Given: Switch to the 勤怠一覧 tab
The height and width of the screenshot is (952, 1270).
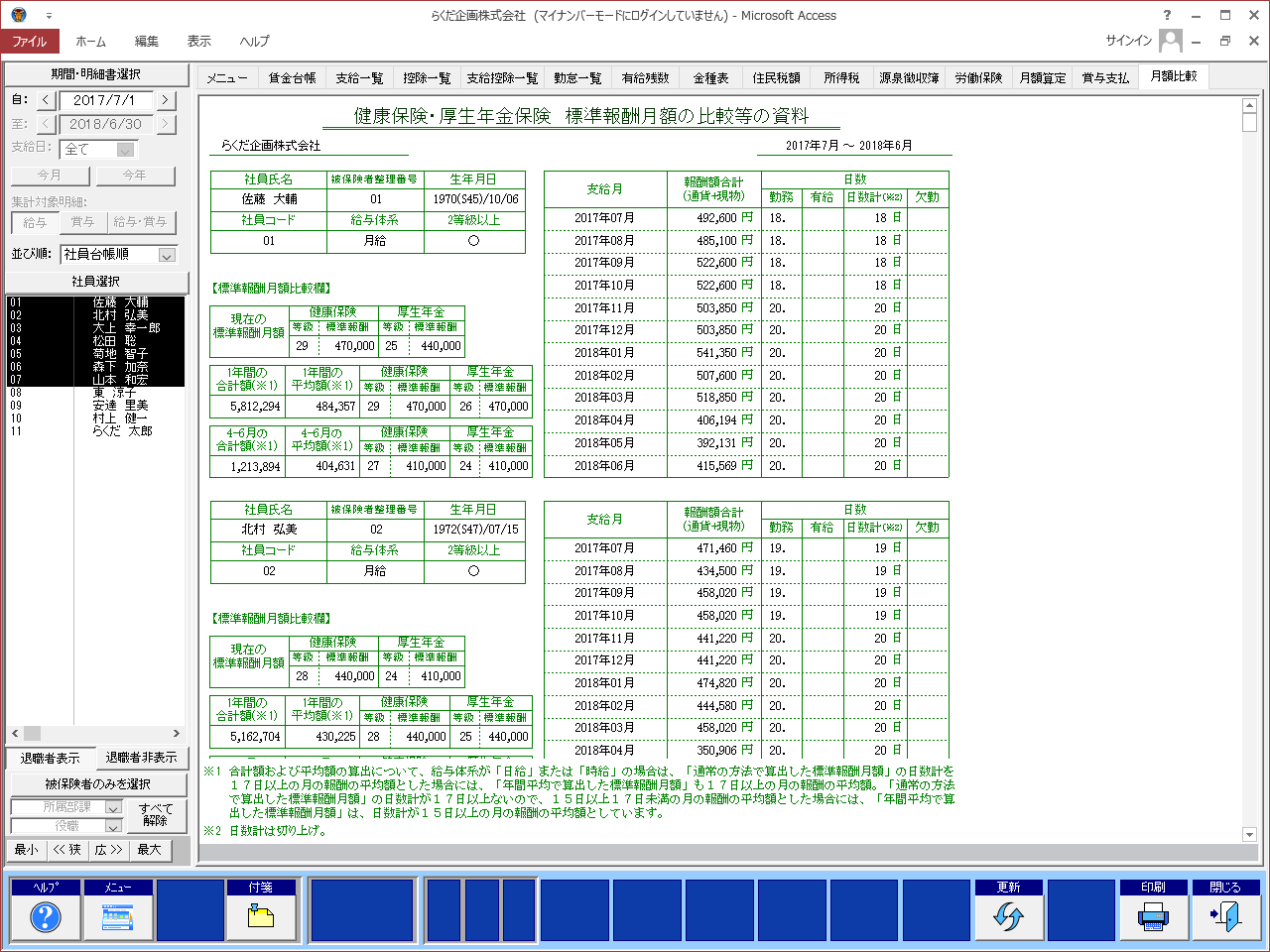Looking at the screenshot, I should 577,77.
